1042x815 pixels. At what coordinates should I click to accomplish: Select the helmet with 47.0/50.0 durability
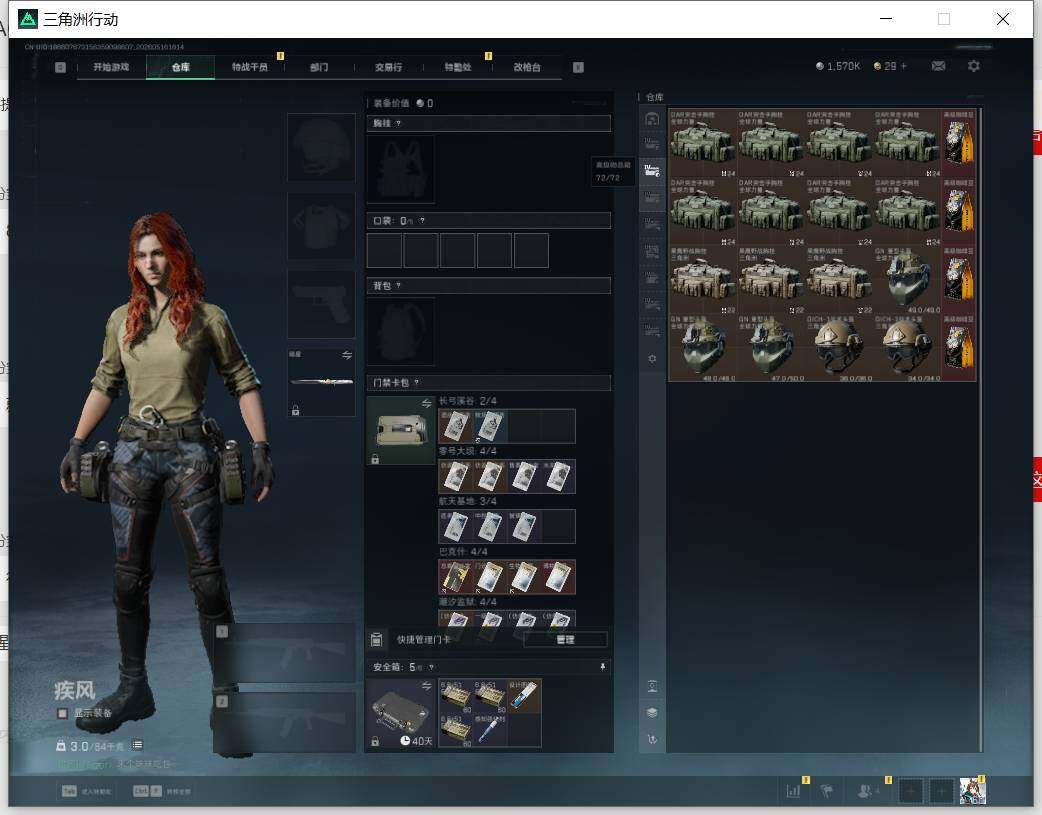coord(771,348)
